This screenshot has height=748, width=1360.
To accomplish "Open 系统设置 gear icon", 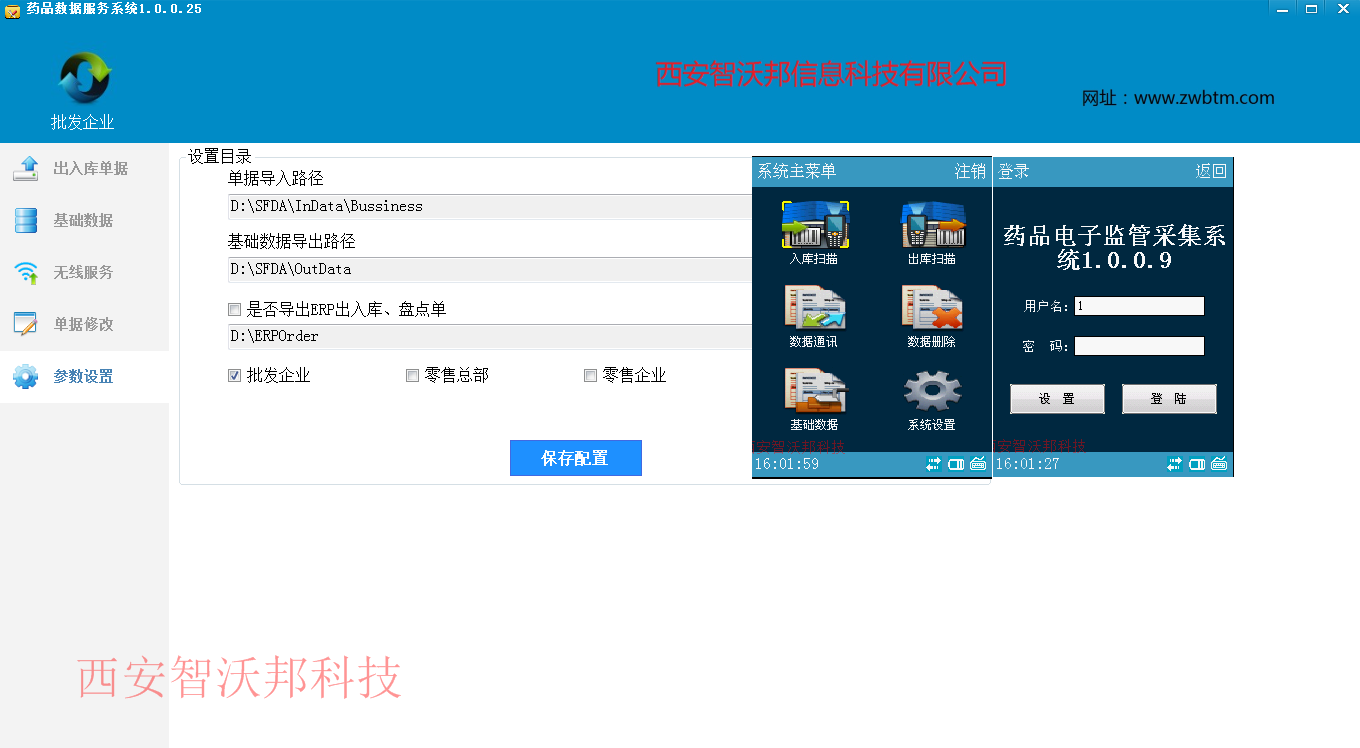I will click(x=932, y=391).
